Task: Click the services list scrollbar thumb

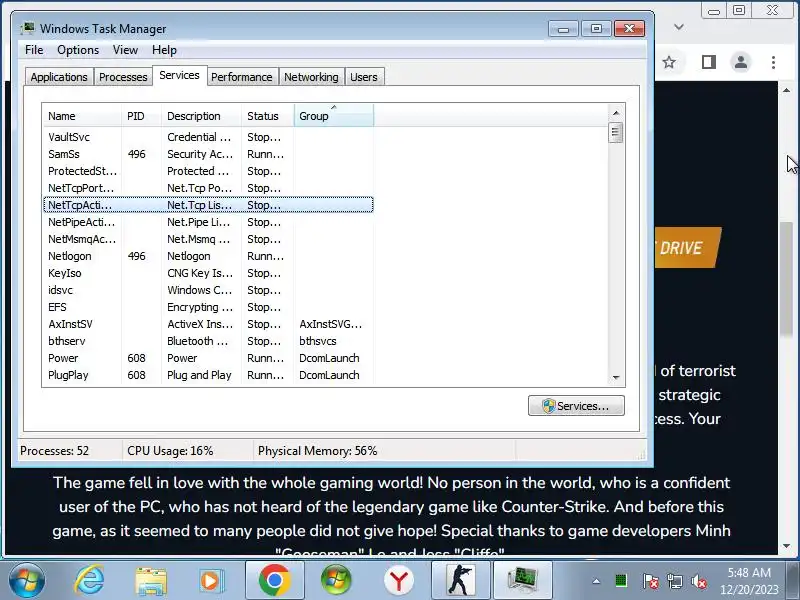Action: pyautogui.click(x=616, y=133)
